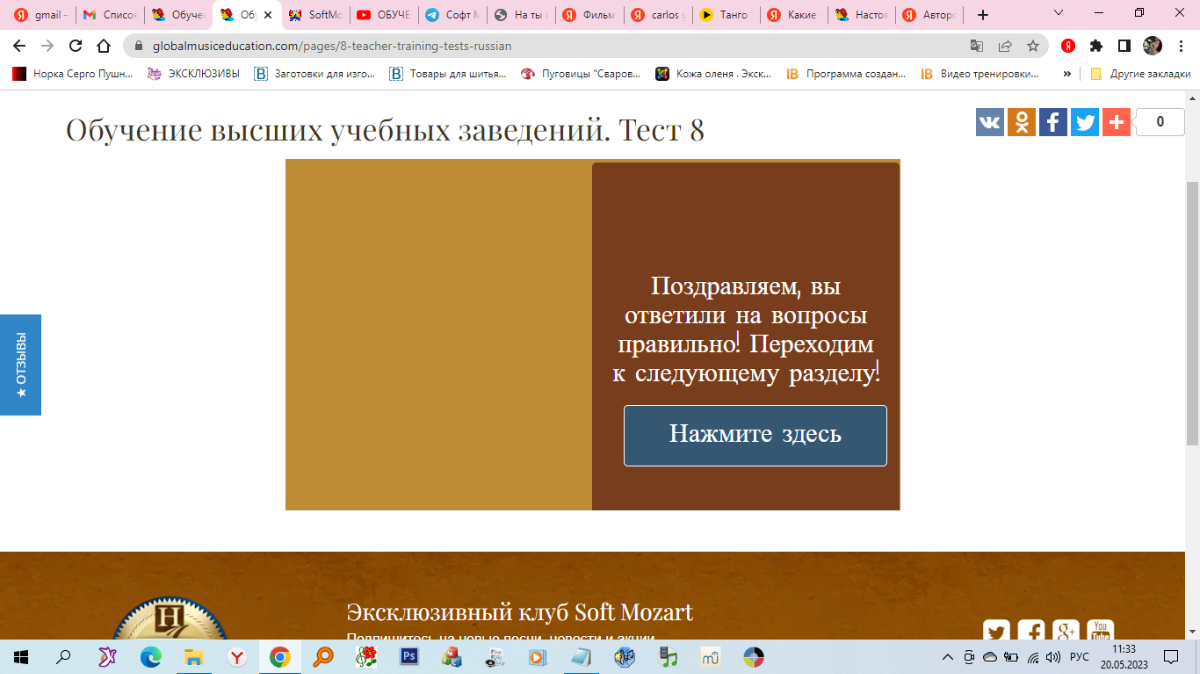
Task: Open the footer YouTube icon
Action: pyautogui.click(x=1100, y=631)
